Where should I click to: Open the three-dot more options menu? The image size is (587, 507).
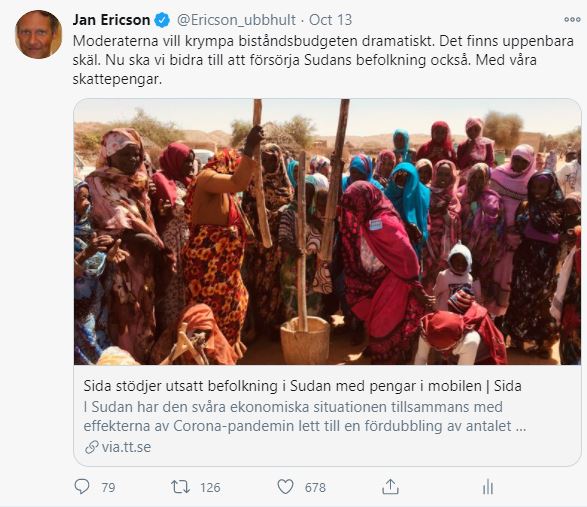(x=572, y=20)
